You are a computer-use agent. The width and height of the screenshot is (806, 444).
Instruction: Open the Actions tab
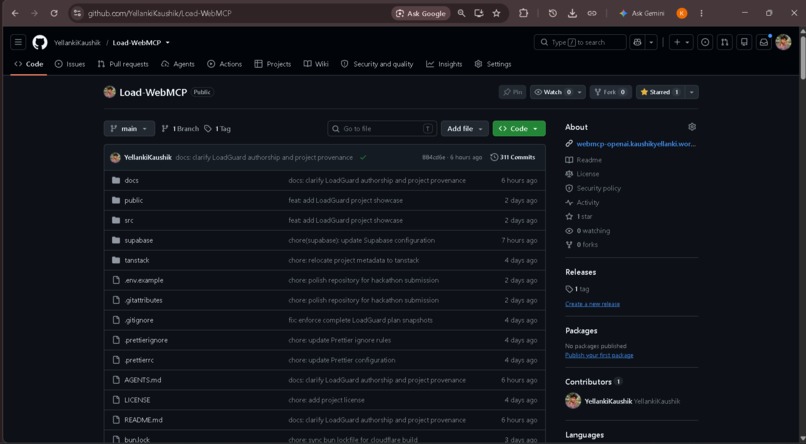[225, 64]
